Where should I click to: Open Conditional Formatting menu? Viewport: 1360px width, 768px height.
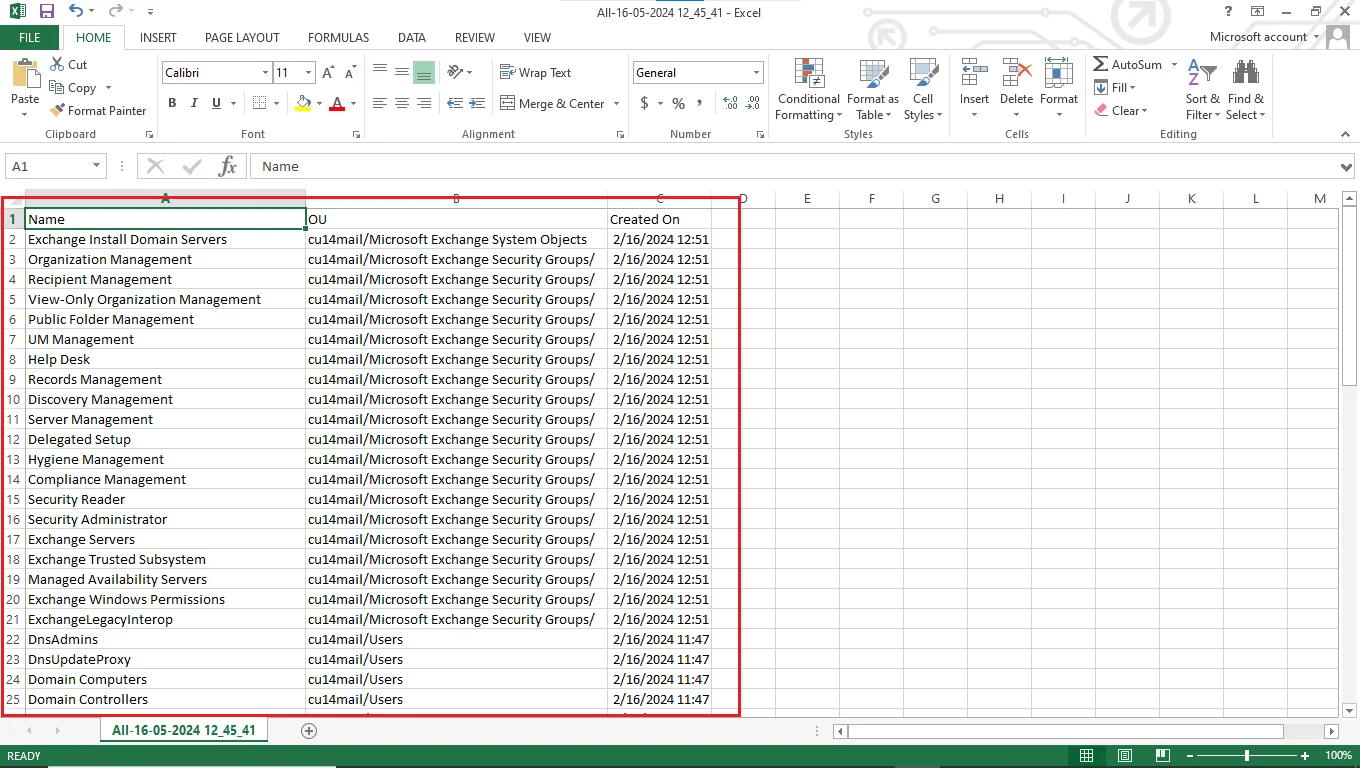(x=809, y=90)
